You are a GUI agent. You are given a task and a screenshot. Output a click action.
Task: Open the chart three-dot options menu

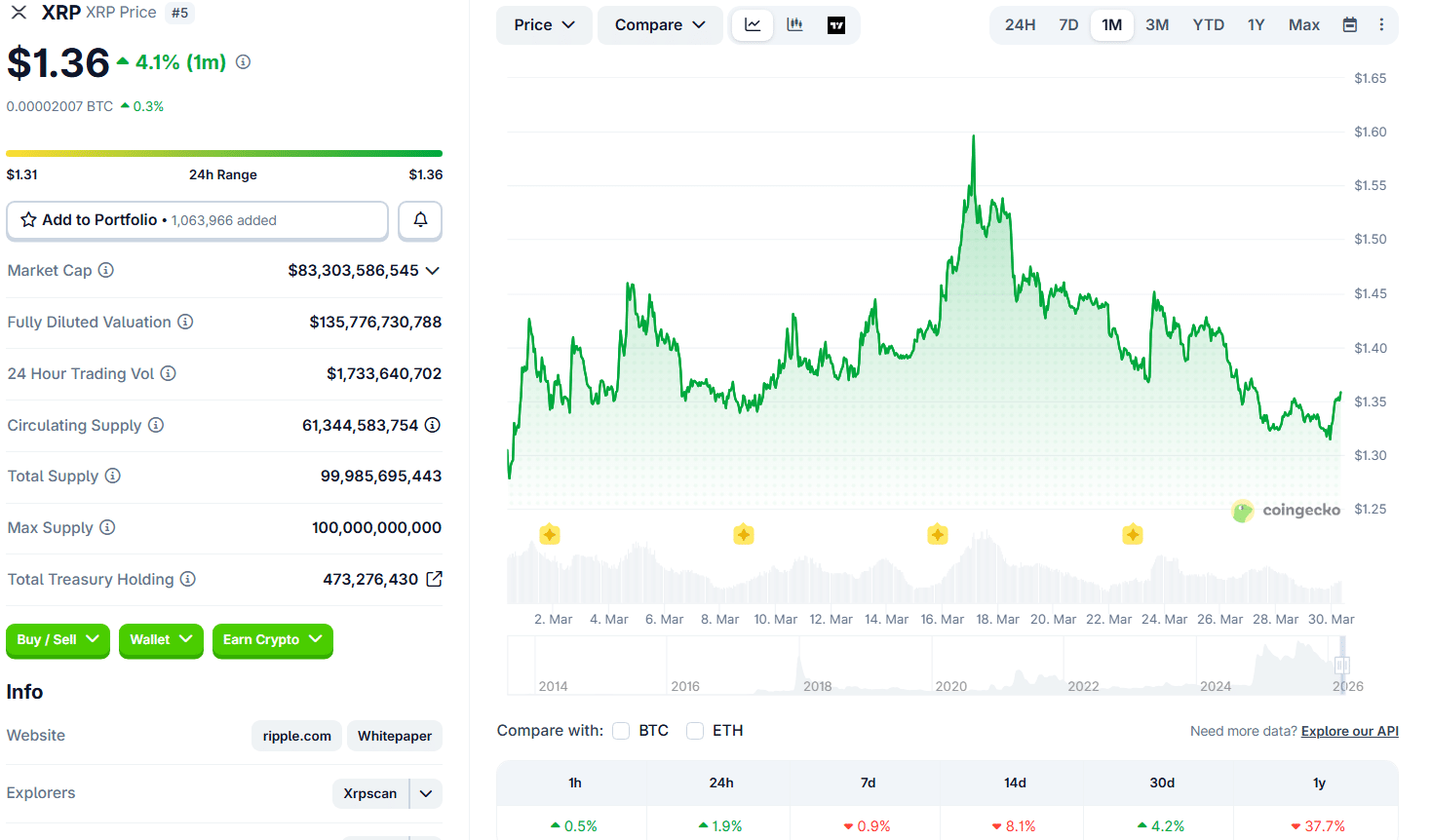(1381, 25)
